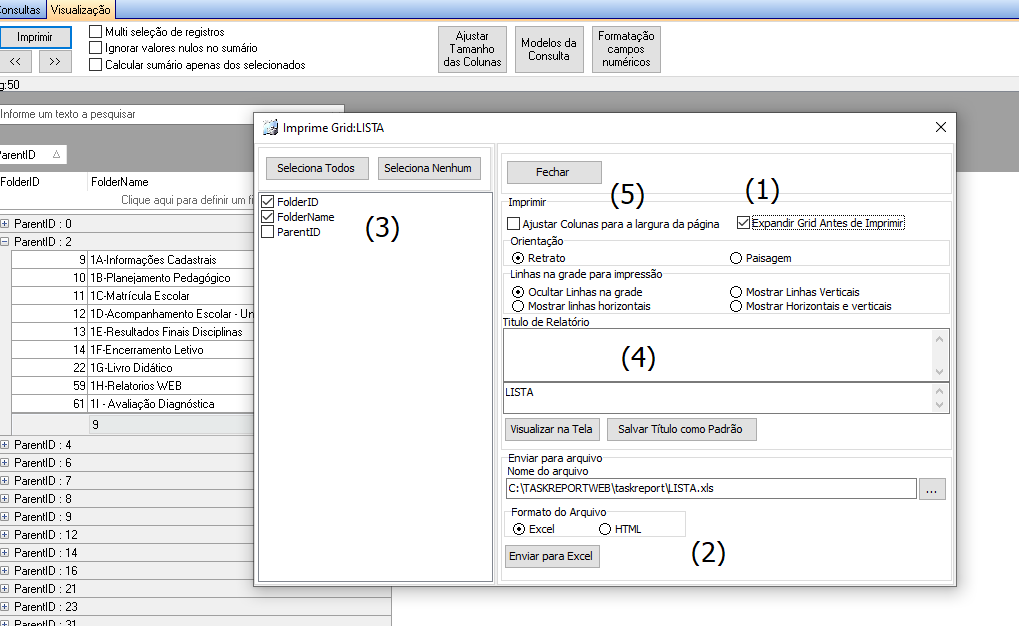1019x626 pixels.
Task: Uncheck the FolderID column checkbox
Action: [x=267, y=202]
